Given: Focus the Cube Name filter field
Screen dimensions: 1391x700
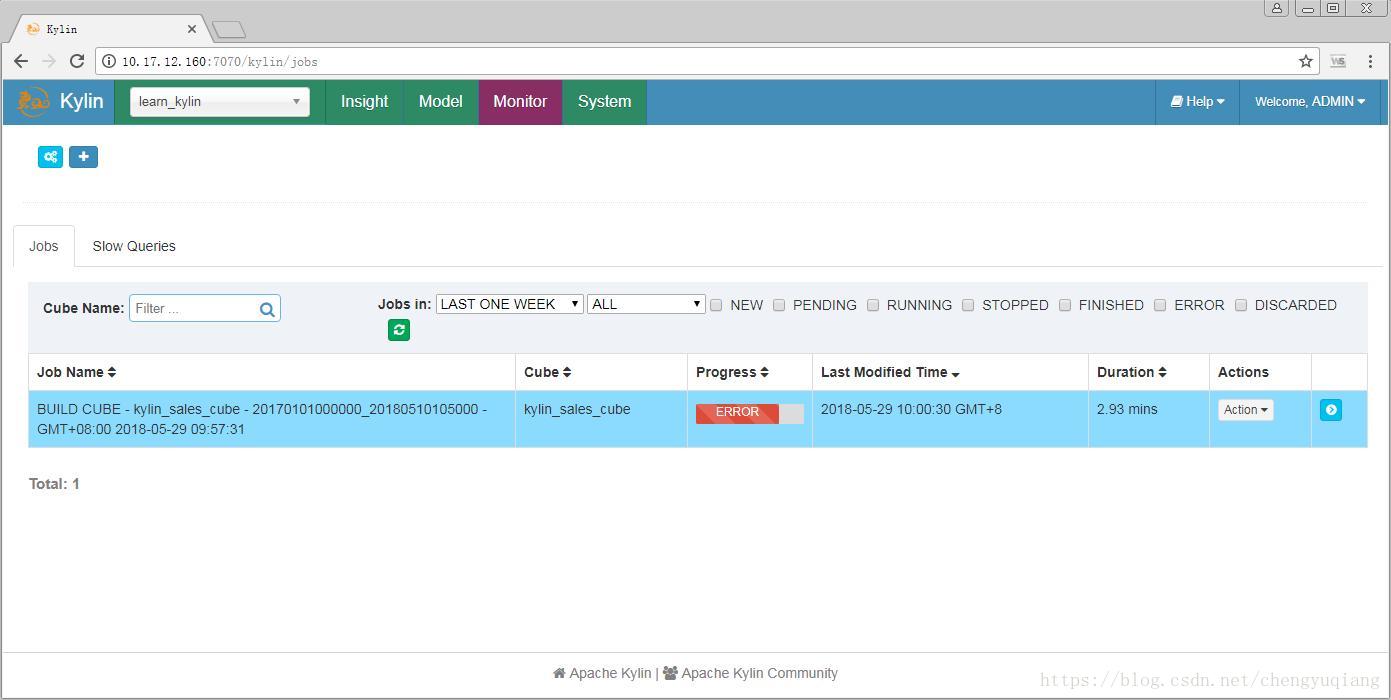Looking at the screenshot, I should 205,308.
